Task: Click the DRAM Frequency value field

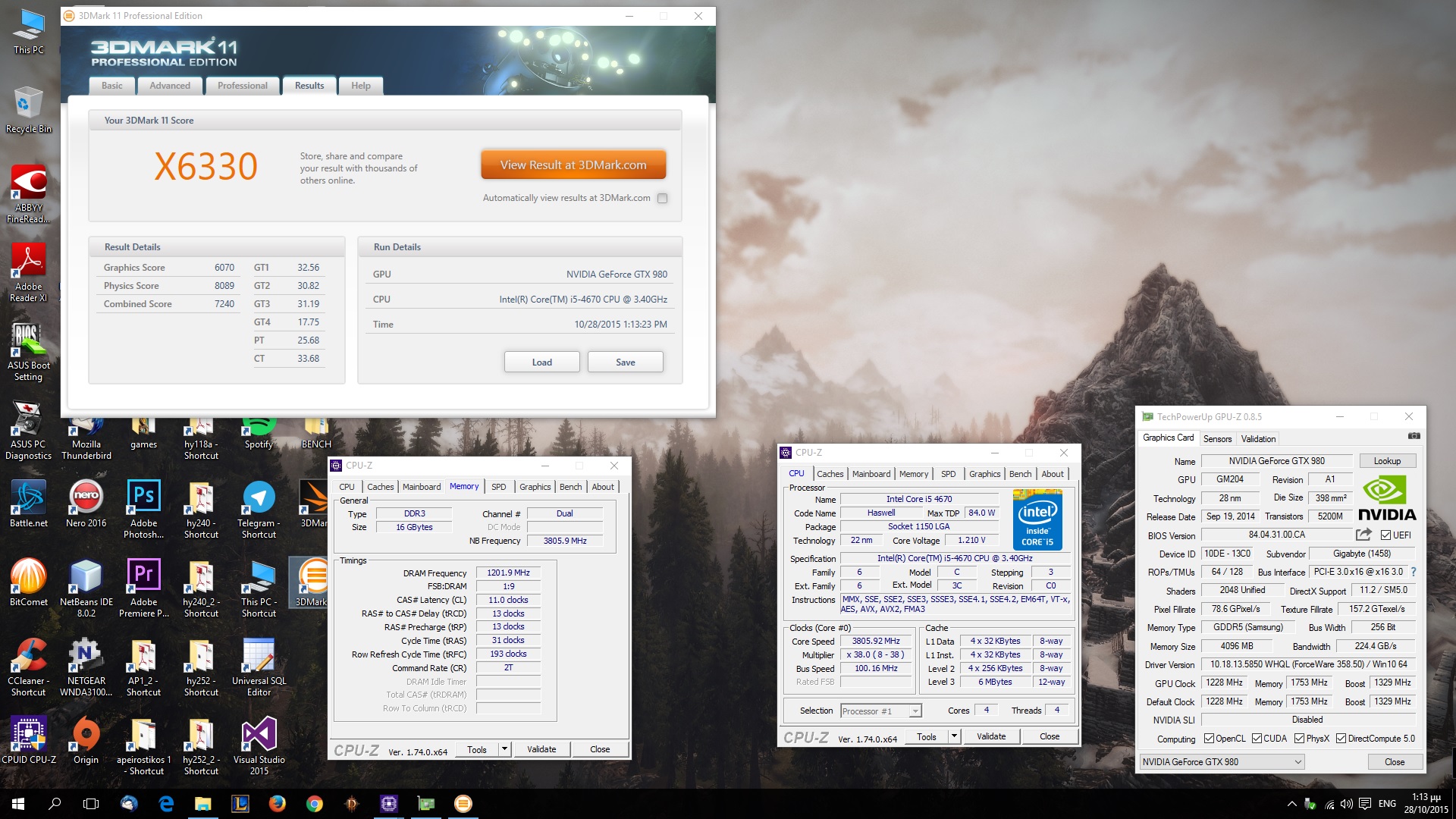Action: click(508, 573)
